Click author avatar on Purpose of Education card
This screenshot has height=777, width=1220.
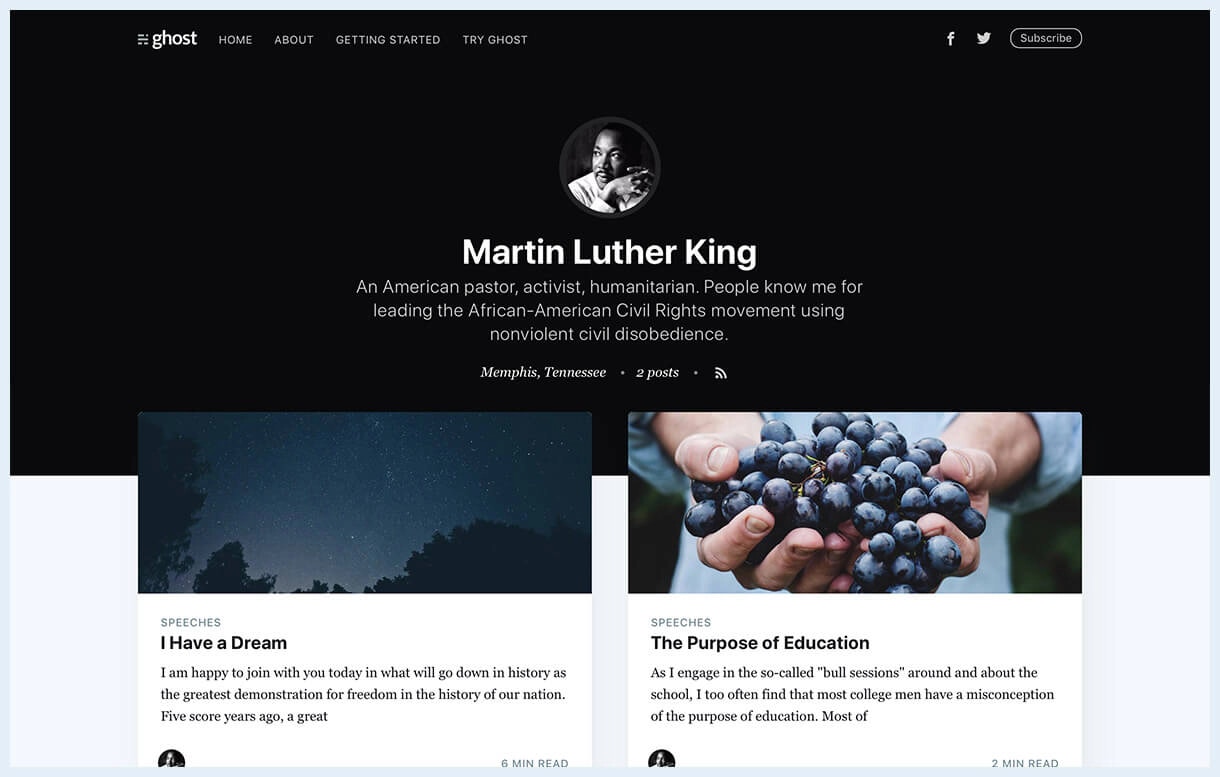(662, 759)
